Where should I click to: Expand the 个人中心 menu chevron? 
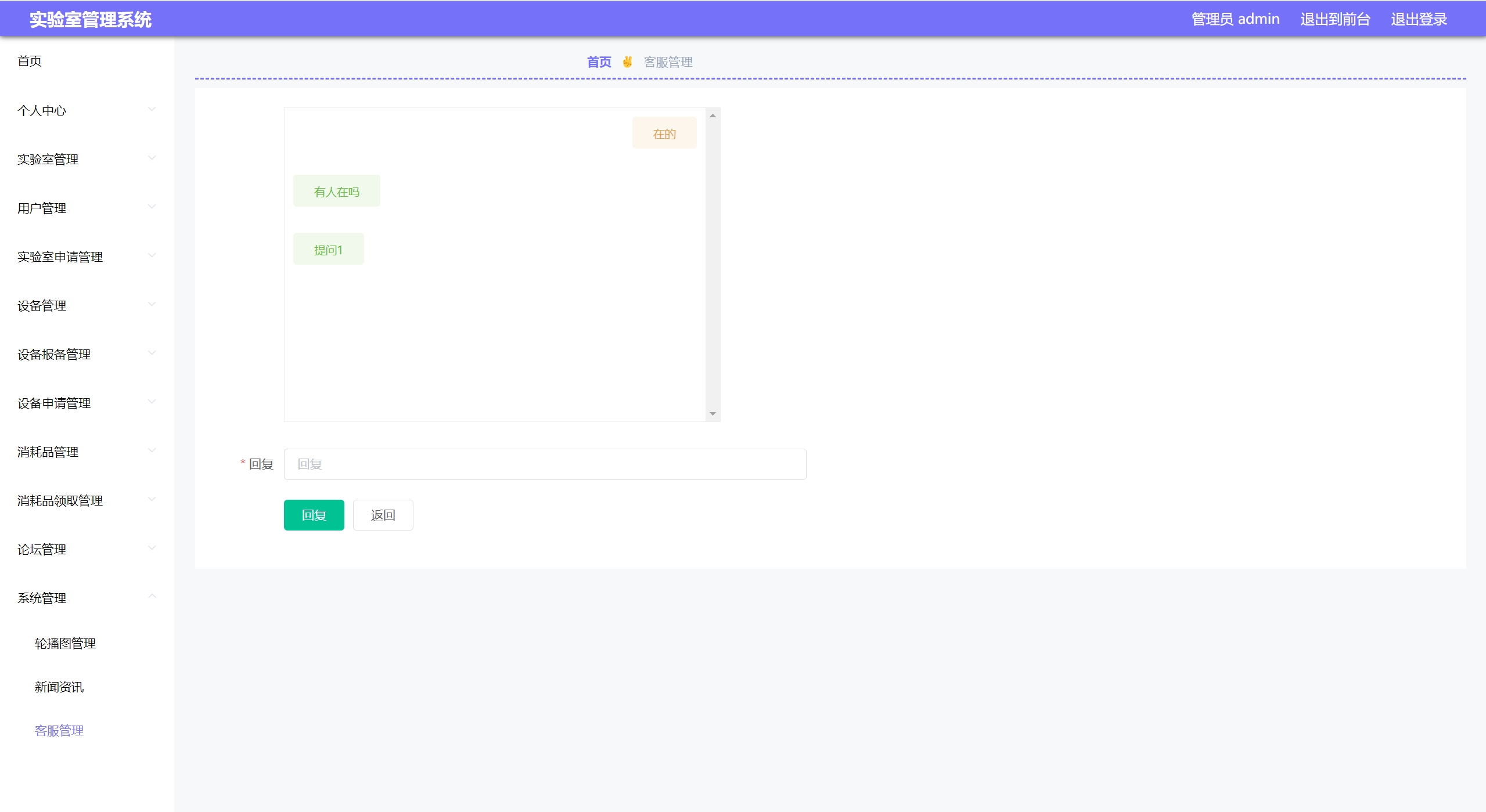tap(152, 110)
